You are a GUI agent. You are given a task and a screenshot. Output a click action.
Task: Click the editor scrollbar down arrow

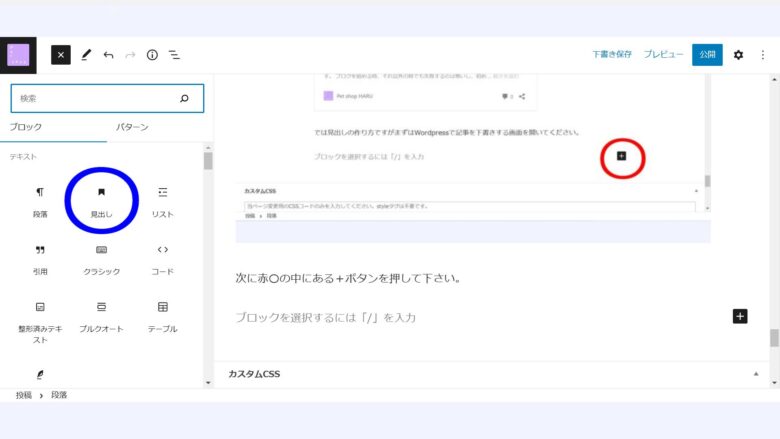774,383
